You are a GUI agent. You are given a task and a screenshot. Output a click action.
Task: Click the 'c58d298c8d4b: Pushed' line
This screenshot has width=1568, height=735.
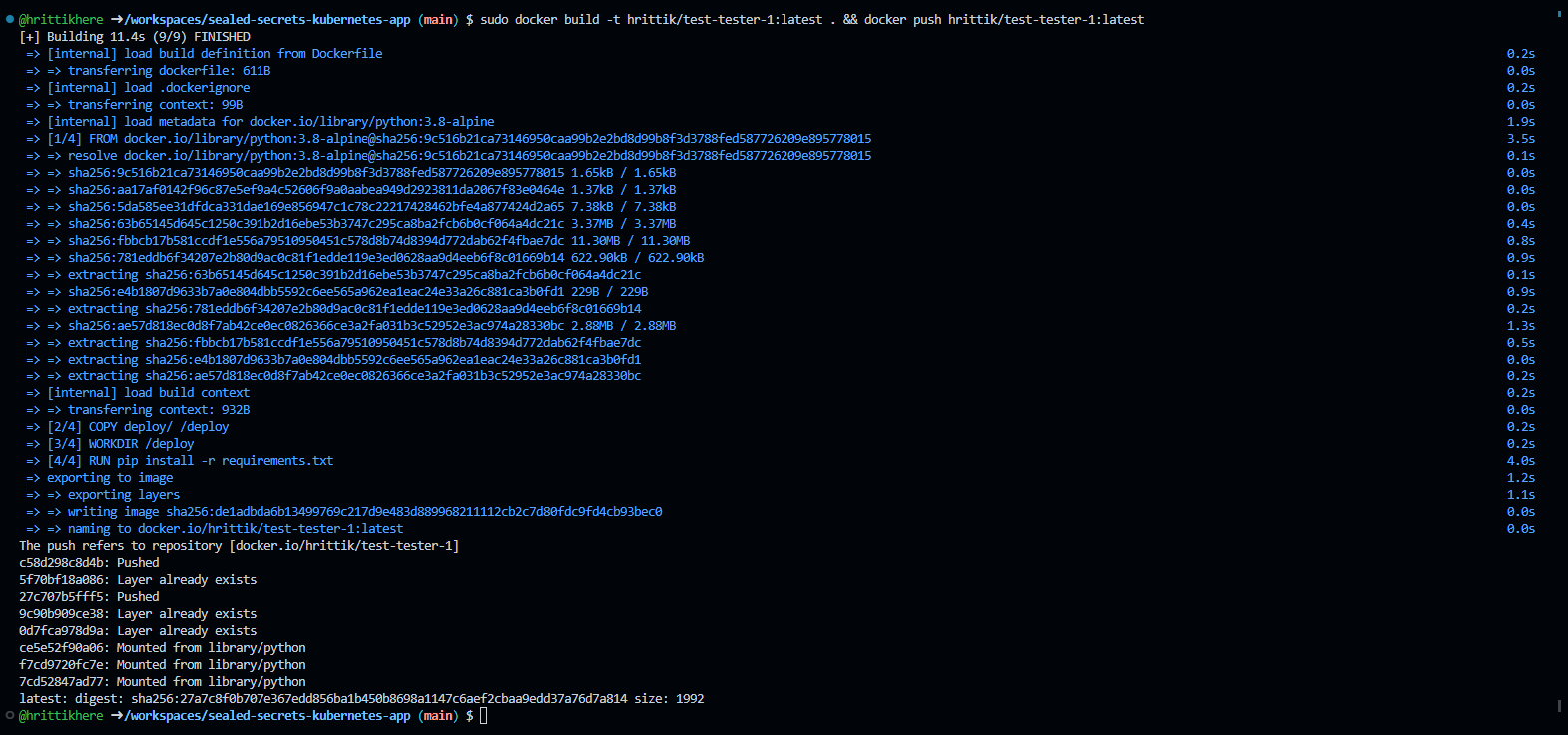[x=89, y=562]
